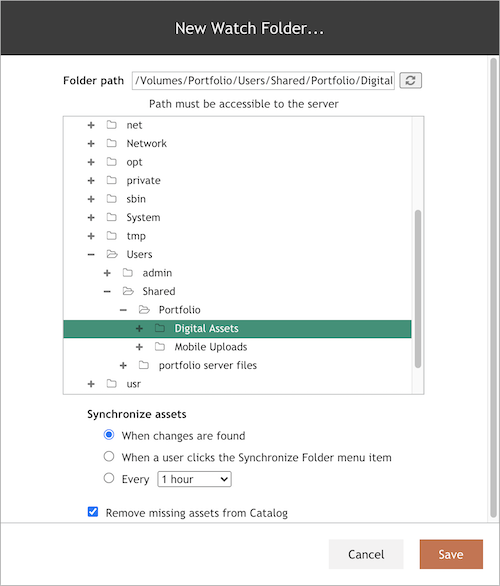
Task: Save the new watch folder
Action: (x=451, y=554)
